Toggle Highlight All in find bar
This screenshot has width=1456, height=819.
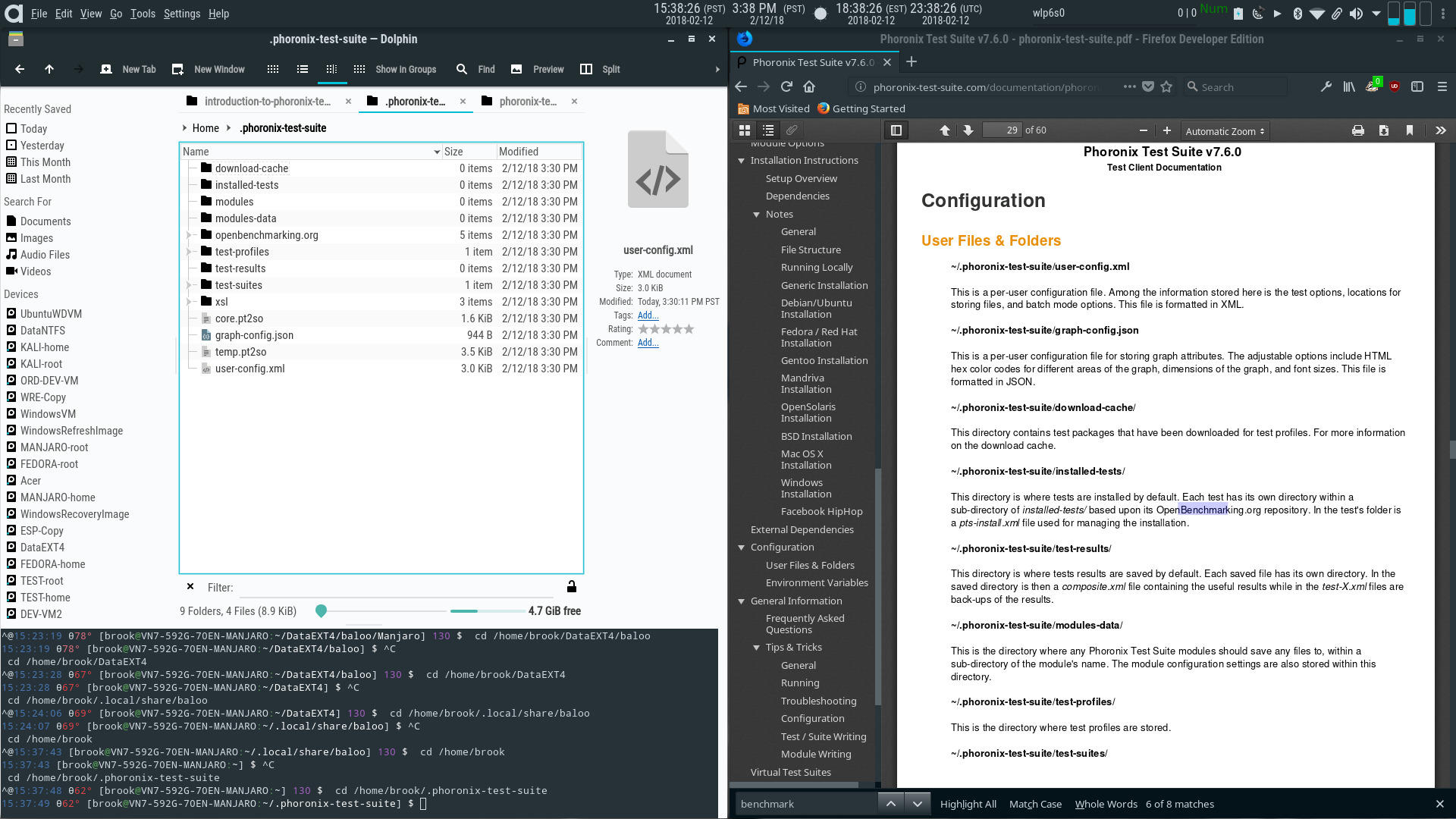(x=968, y=804)
